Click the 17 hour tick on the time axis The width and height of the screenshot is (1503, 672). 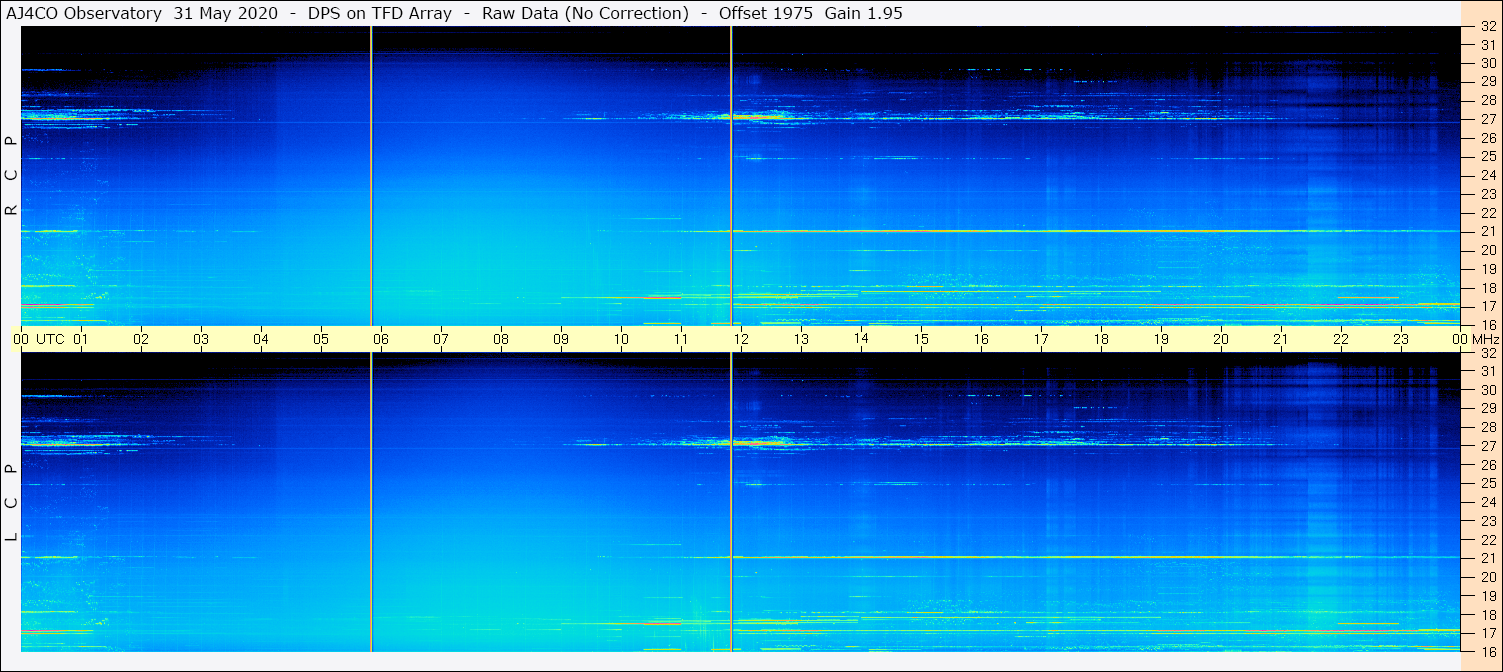tap(1041, 340)
